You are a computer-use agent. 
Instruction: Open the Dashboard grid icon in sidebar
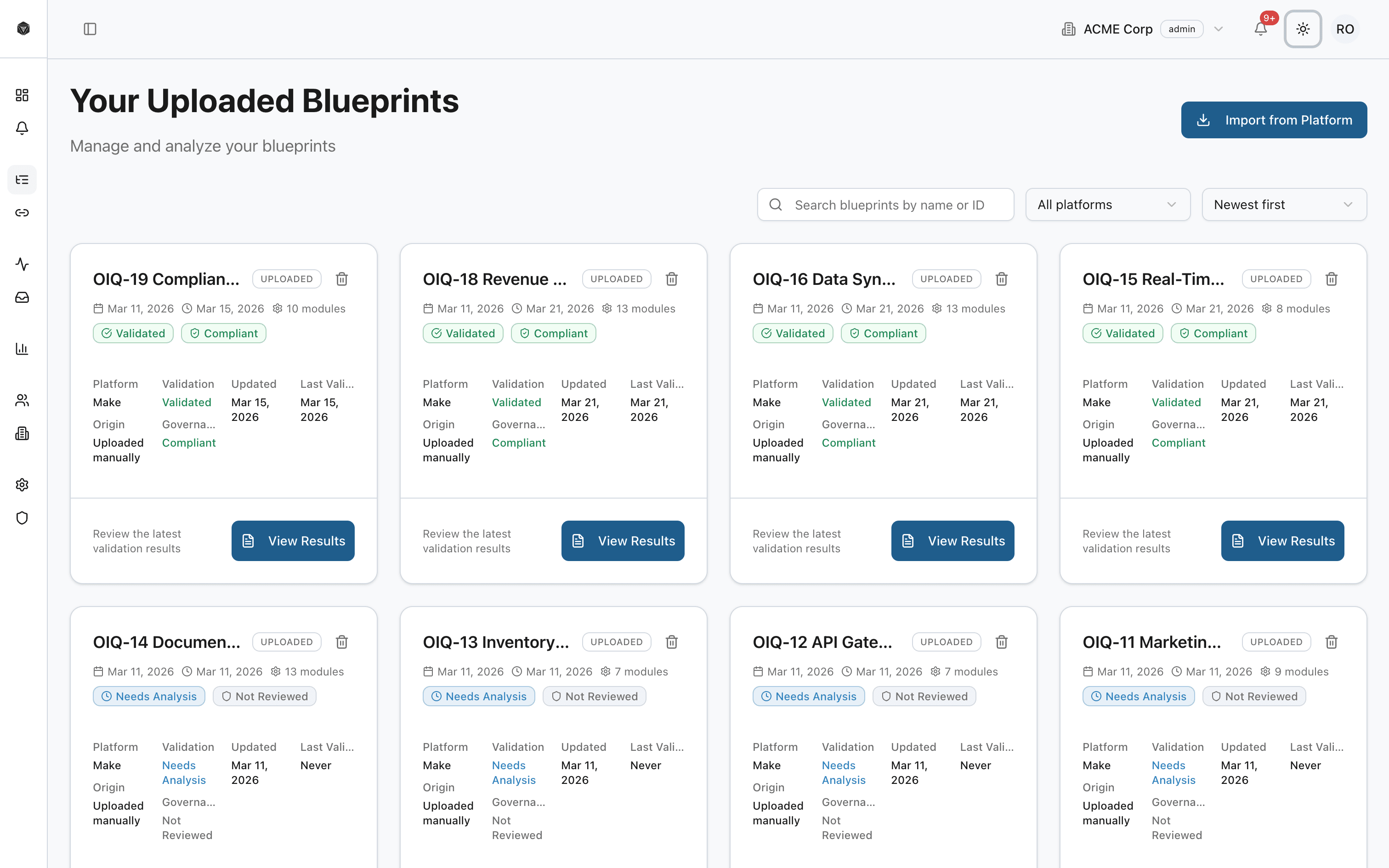22,95
